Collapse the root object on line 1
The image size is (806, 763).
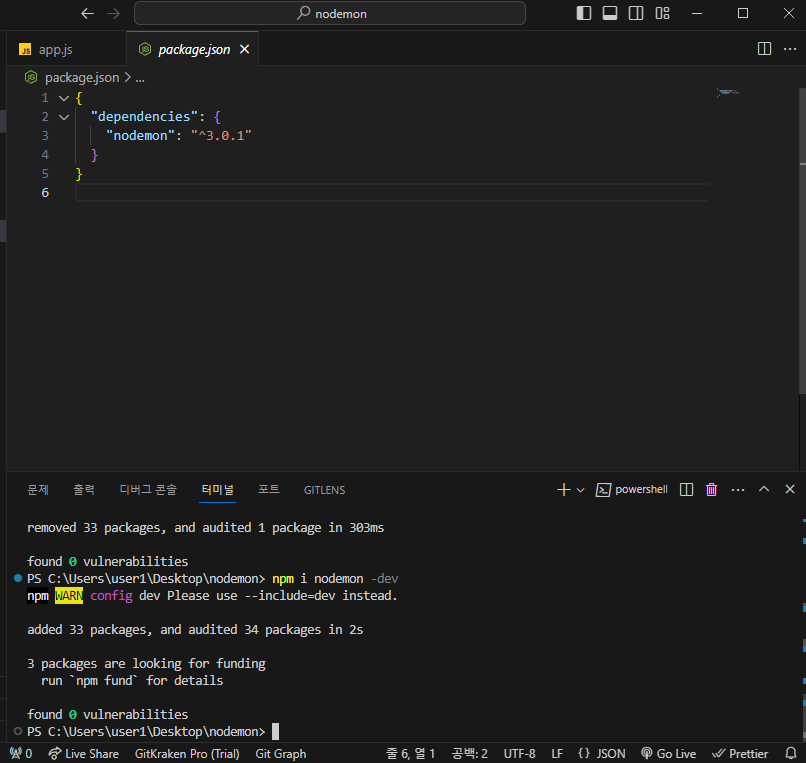(x=64, y=98)
